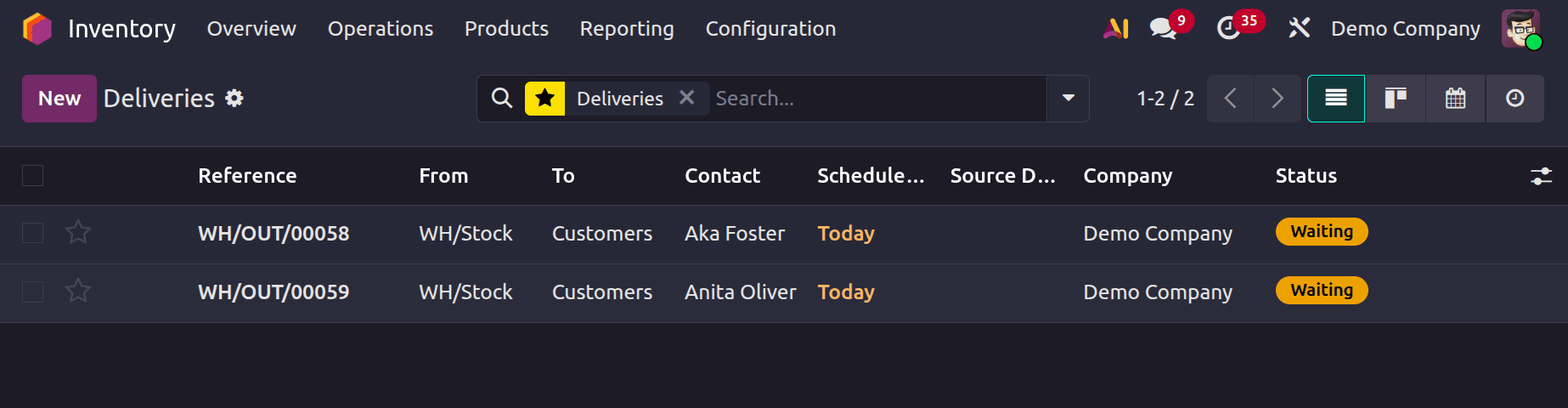Viewport: 1568px width, 408px height.
Task: Open the Deliveries gear actions menu
Action: (234, 99)
